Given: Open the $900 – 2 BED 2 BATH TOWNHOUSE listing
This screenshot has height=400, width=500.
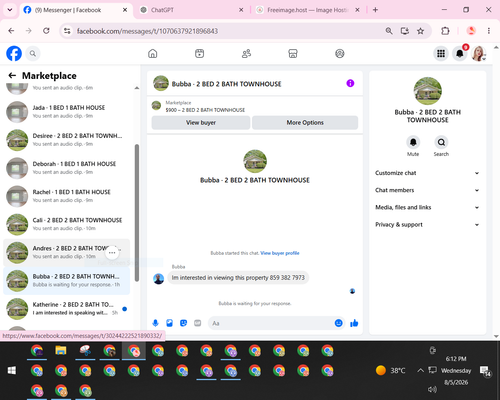Looking at the screenshot, I should tap(205, 110).
